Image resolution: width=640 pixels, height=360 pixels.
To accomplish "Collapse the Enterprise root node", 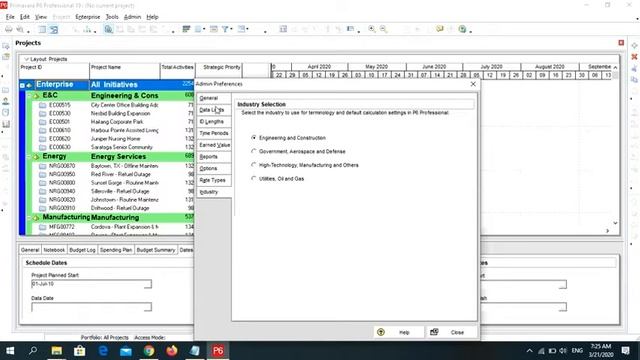I will [22, 85].
